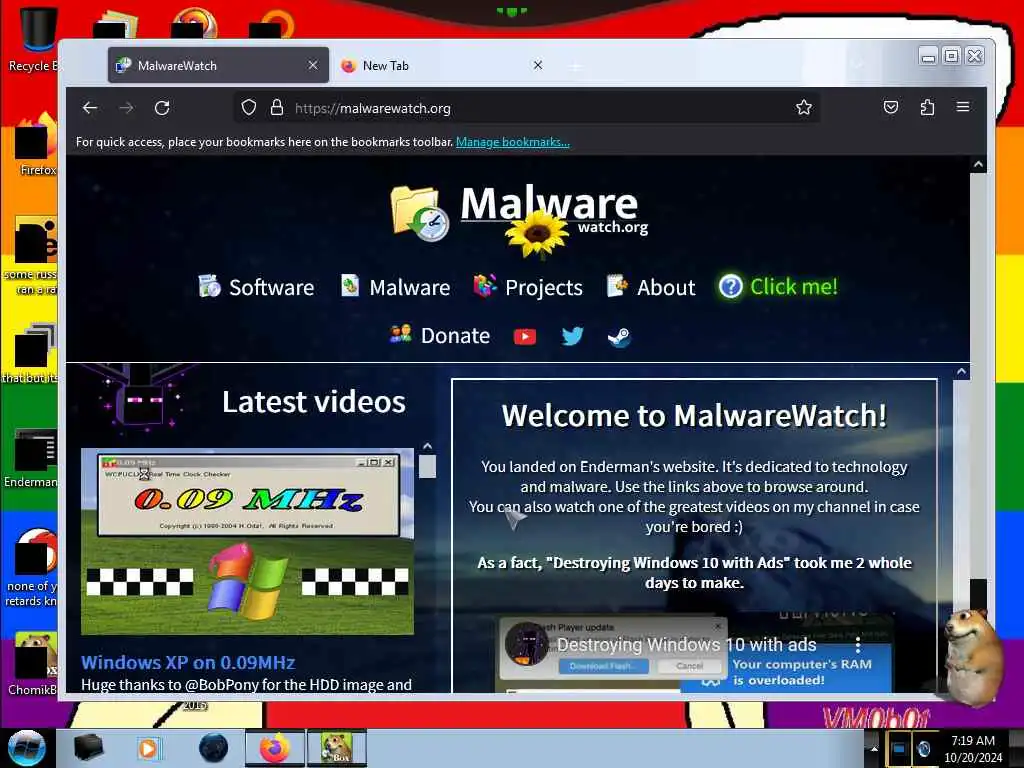Open the Twitter bird icon
Screen dimensions: 1024x768
click(572, 336)
